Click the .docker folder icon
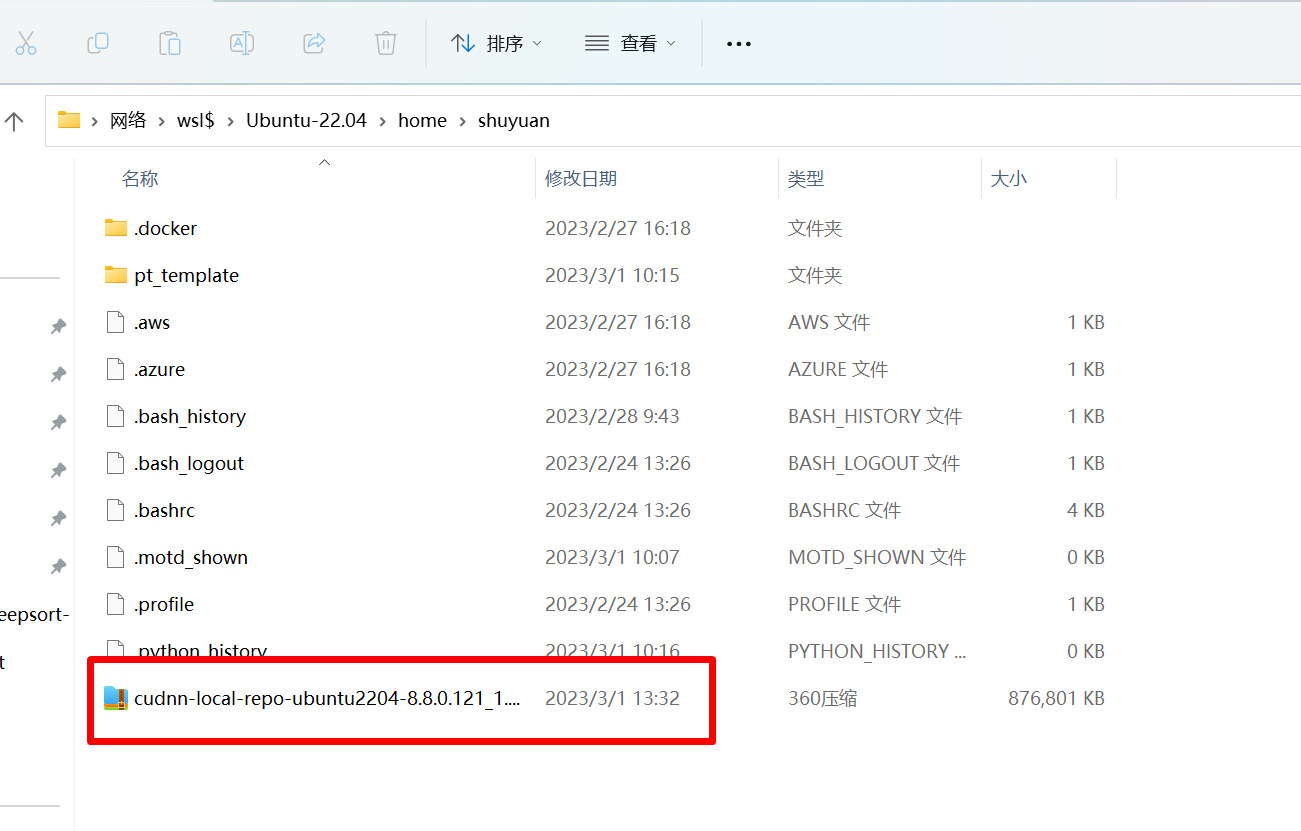The height and width of the screenshot is (831, 1301). click(x=116, y=227)
